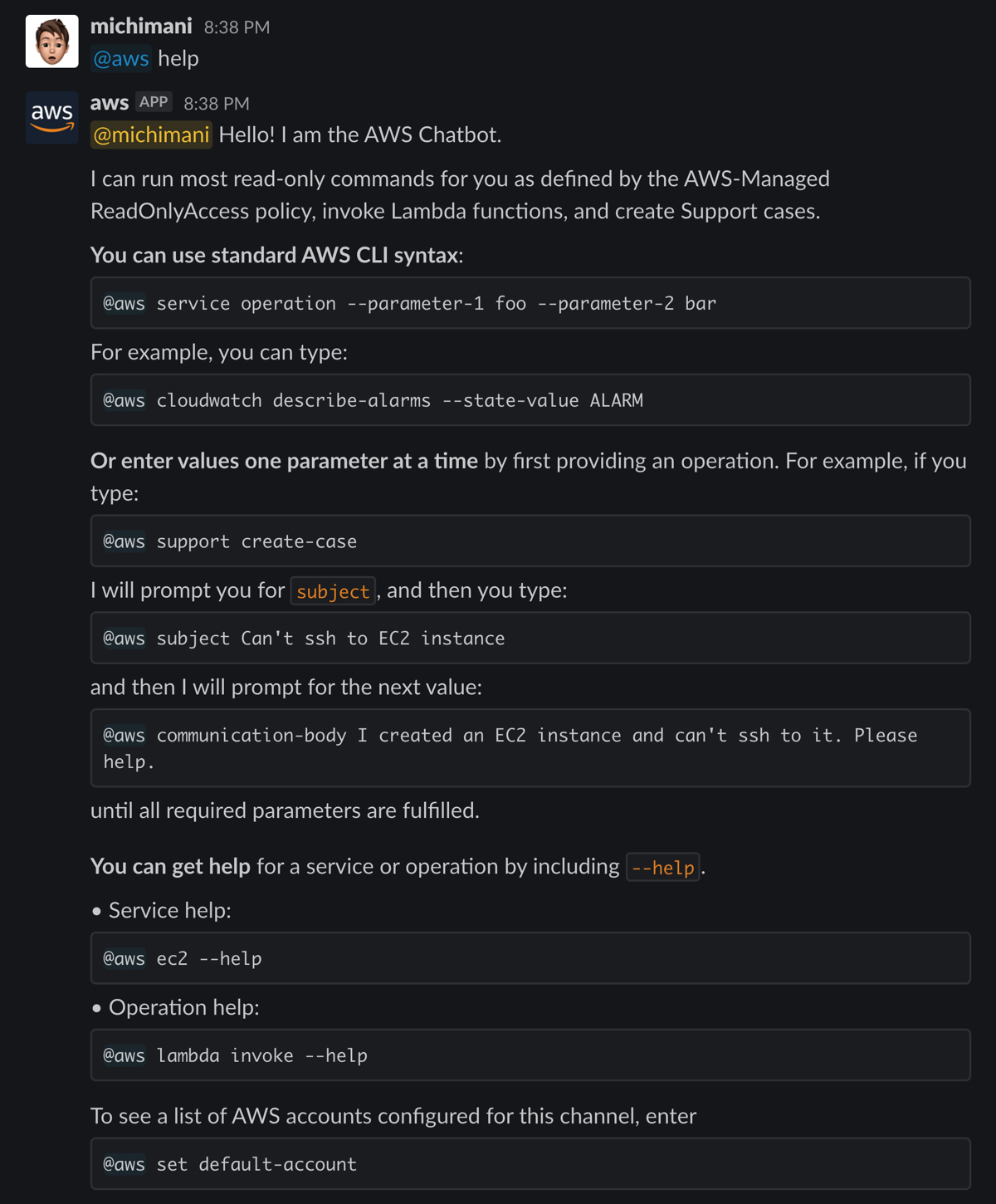Open the @aws mention in michimani's message
This screenshot has height=1204, width=996.
click(121, 58)
